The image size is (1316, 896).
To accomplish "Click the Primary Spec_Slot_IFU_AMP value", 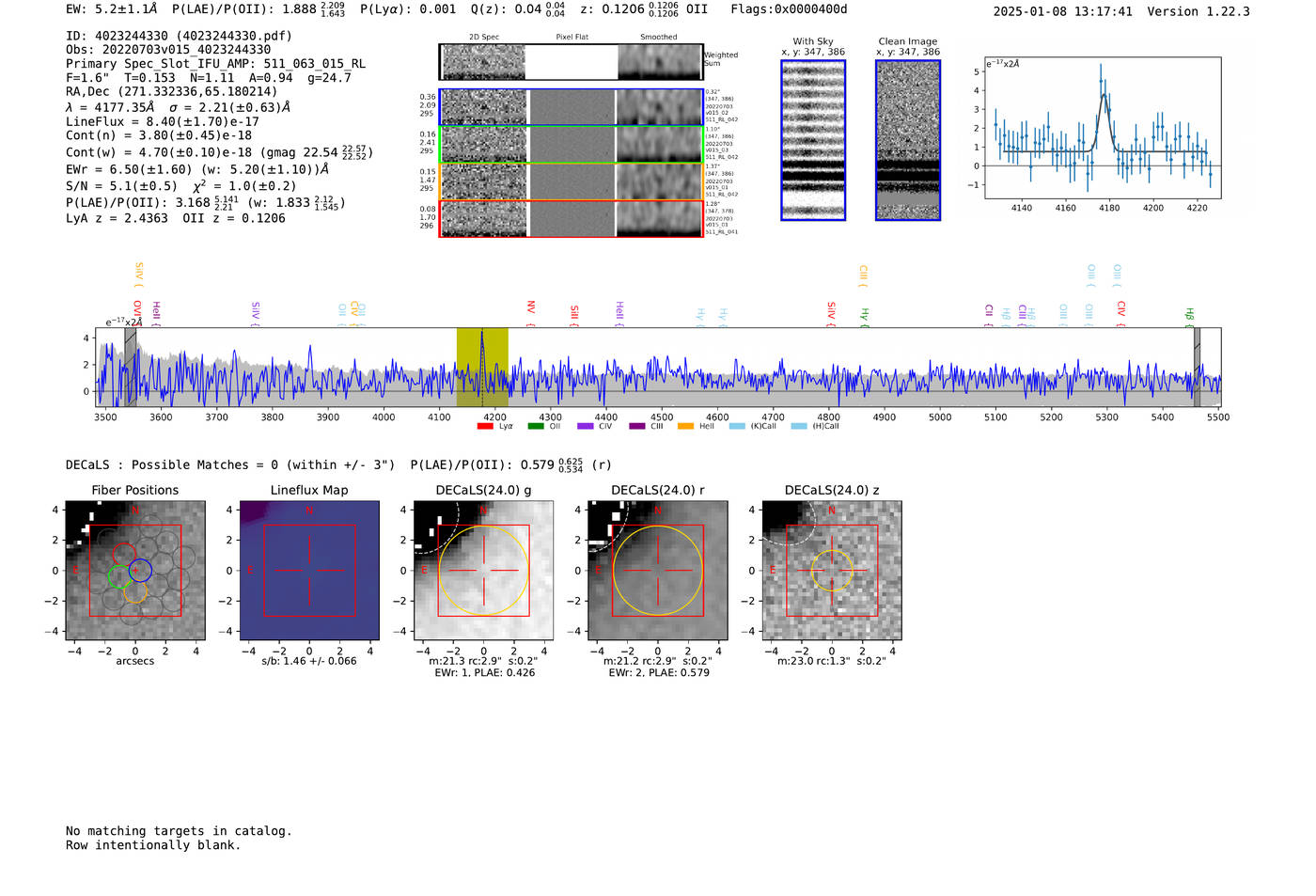I will tap(314, 64).
